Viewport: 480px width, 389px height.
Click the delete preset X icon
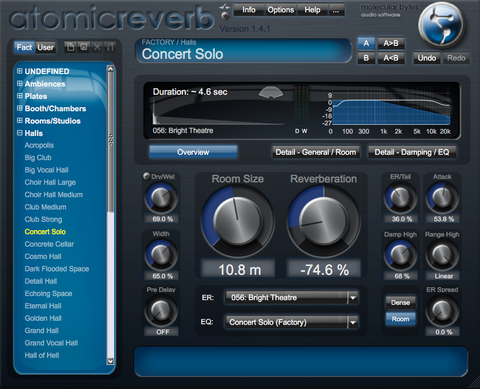coord(97,47)
